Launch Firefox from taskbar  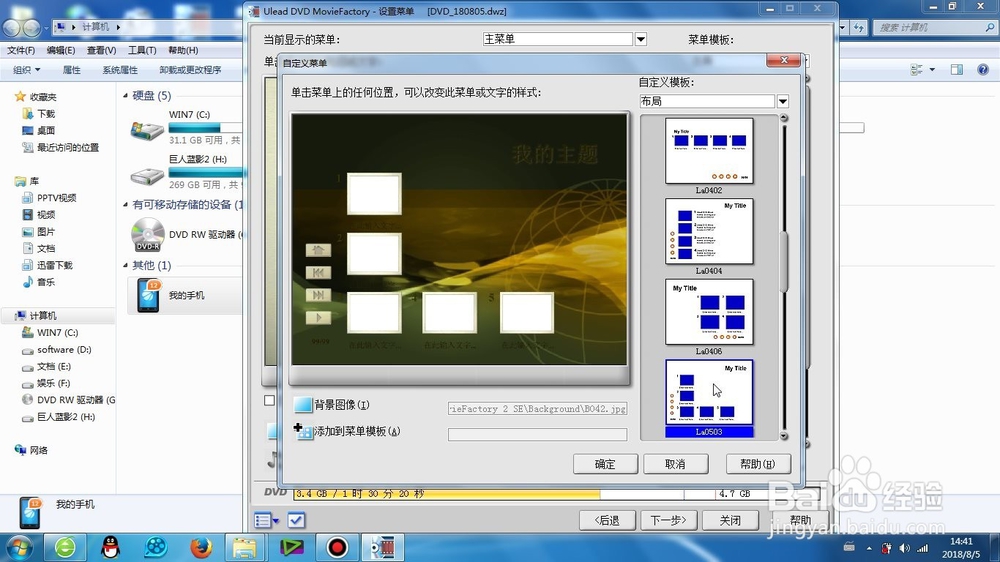point(201,547)
